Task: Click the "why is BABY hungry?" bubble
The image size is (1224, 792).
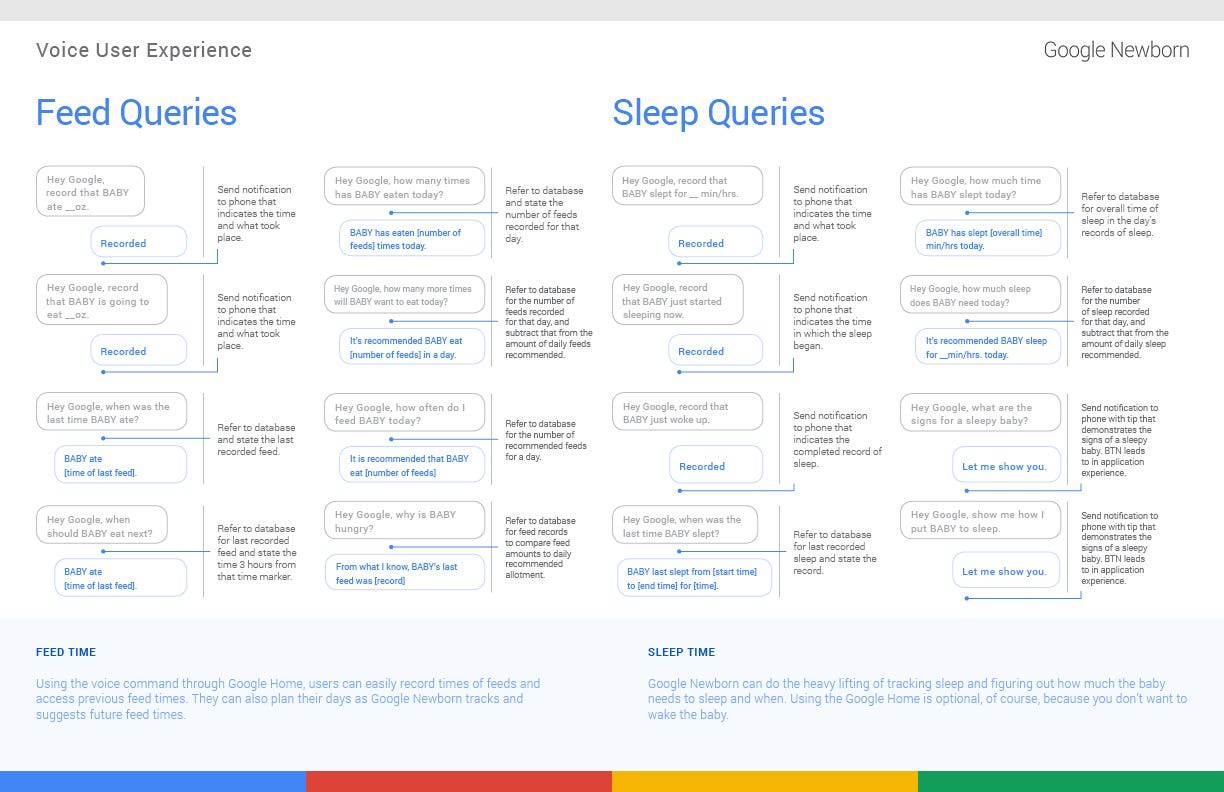Action: [x=404, y=520]
